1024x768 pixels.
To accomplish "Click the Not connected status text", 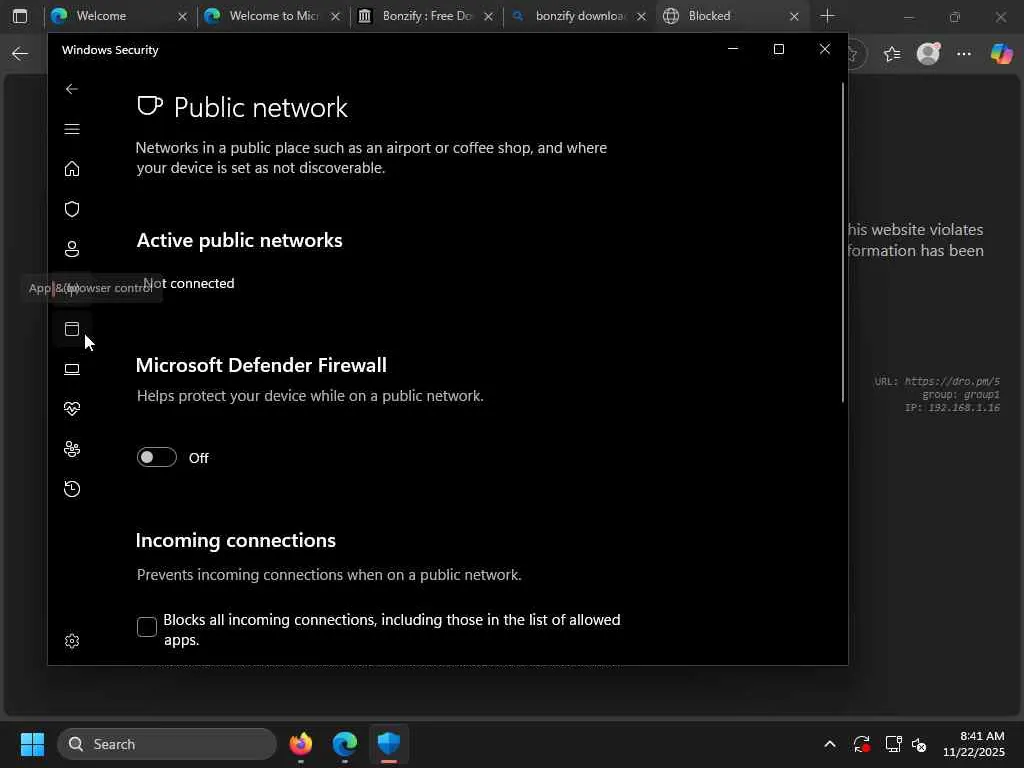I will click(189, 283).
